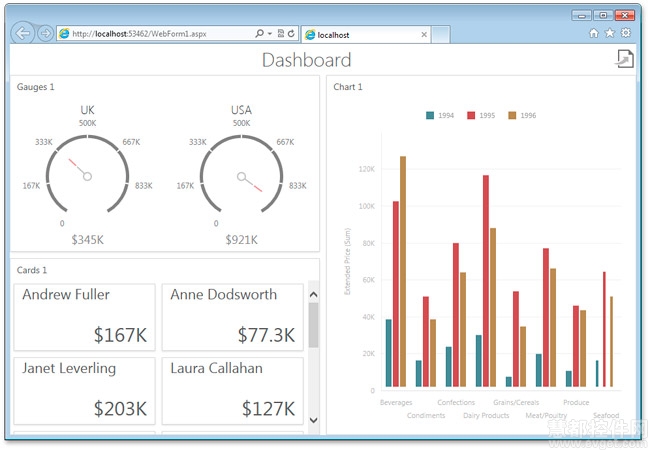Image resolution: width=650 pixels, height=450 pixels.
Task: Click the dashboard Export icon
Action: (624, 58)
